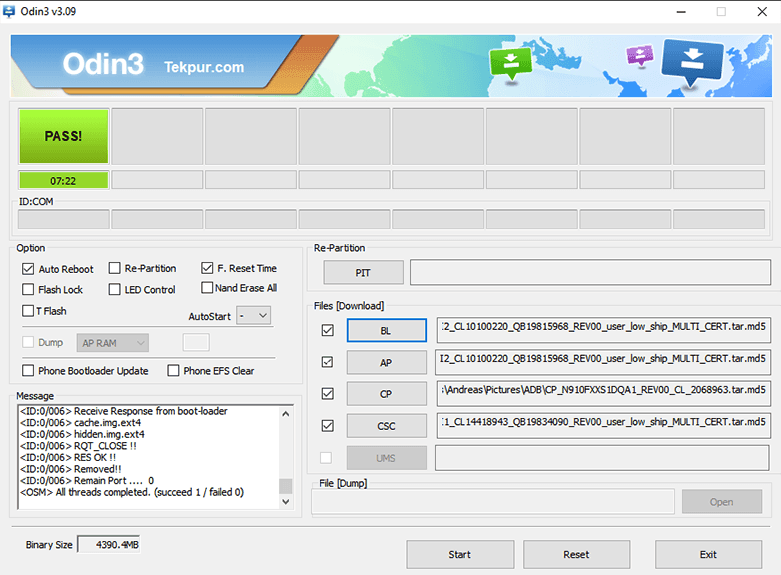Viewport: 781px width, 575px height.
Task: Minimize the Odin3 window
Action: [681, 11]
